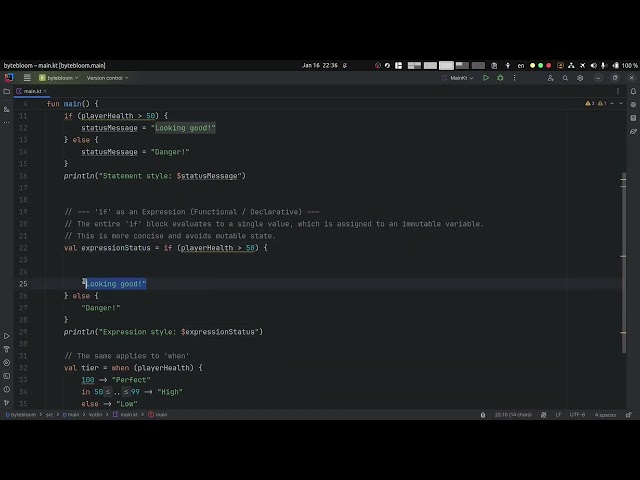The image size is (640, 480).
Task: Click the "Danger!" string on line 27
Action: click(x=101, y=308)
